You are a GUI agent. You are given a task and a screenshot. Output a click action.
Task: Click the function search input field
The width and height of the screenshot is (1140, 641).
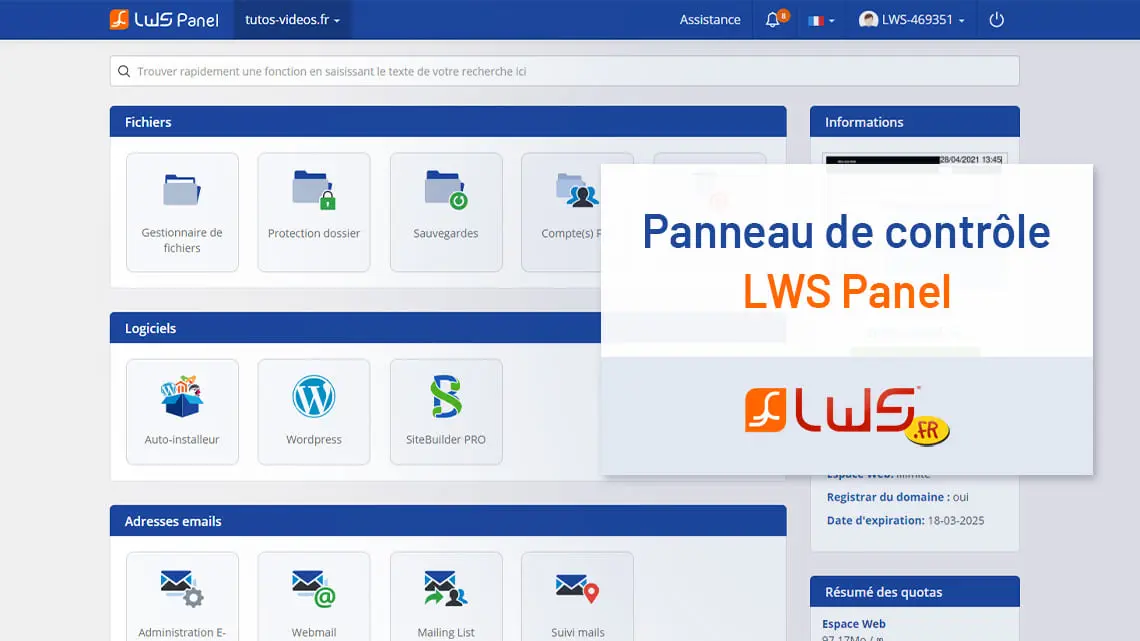(565, 71)
